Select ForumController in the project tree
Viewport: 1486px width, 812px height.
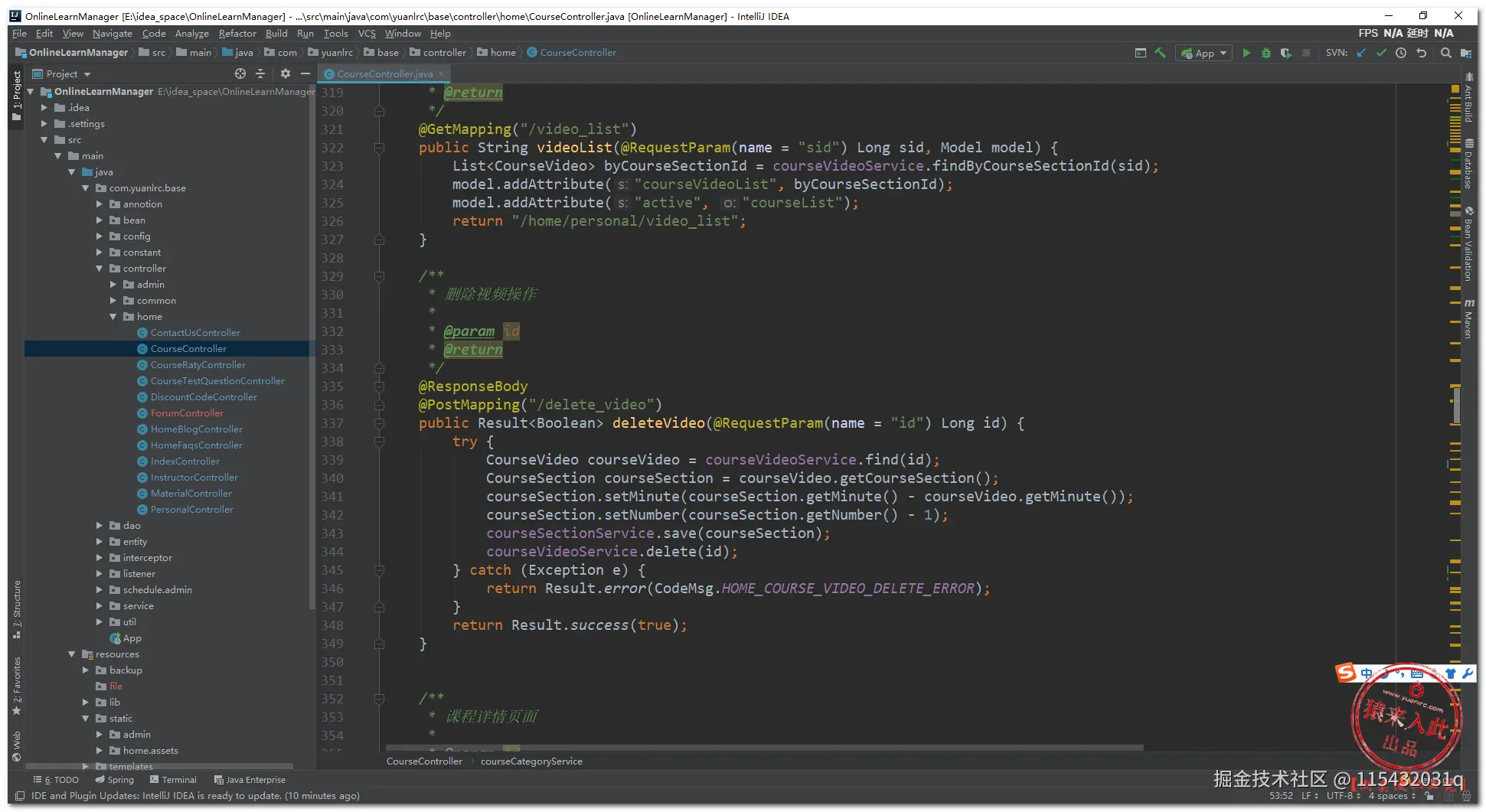tap(187, 413)
